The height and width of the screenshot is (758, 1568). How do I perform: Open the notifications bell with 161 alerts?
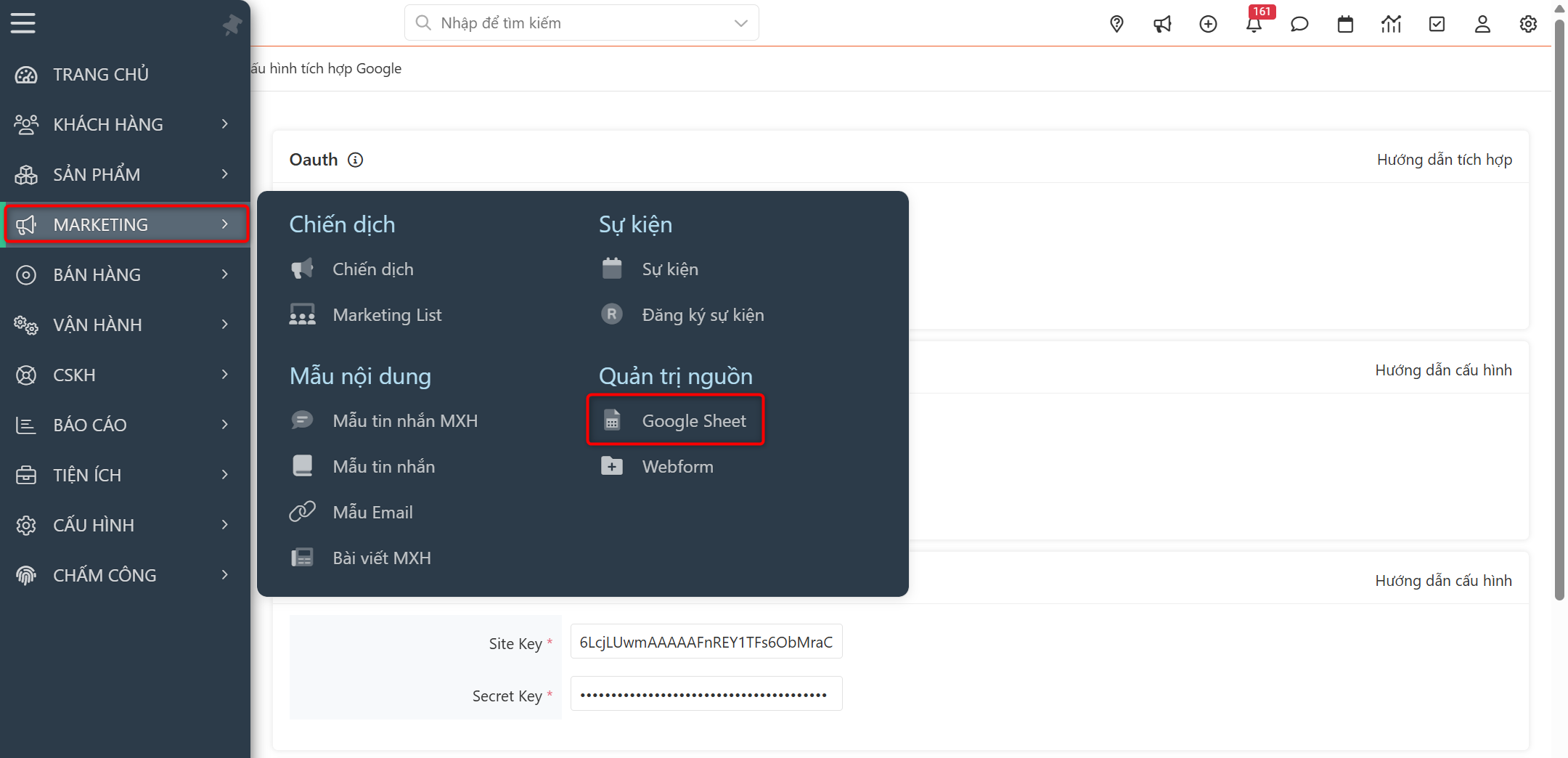coord(1255,24)
